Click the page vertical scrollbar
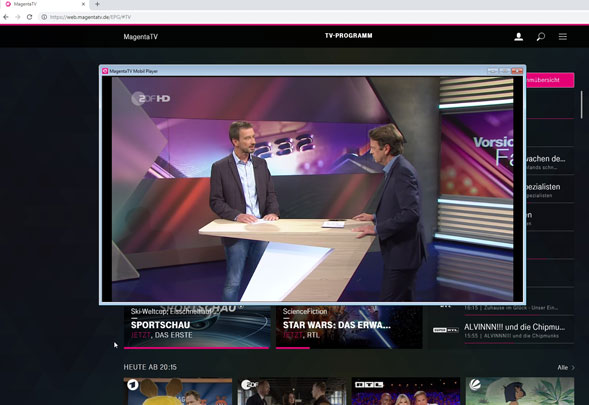The height and width of the screenshot is (405, 589). tap(582, 105)
